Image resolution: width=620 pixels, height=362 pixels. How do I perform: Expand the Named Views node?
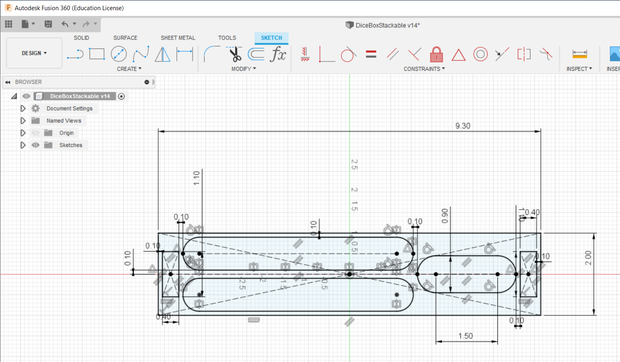click(x=23, y=121)
